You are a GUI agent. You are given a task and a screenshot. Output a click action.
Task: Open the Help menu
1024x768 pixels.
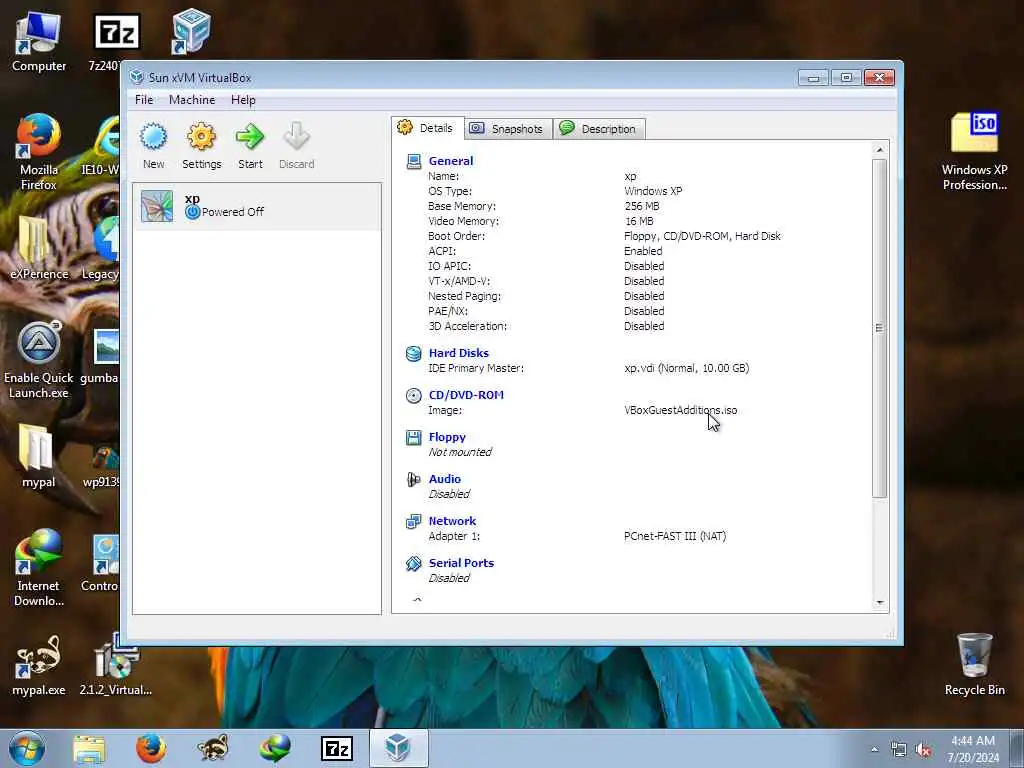(243, 100)
